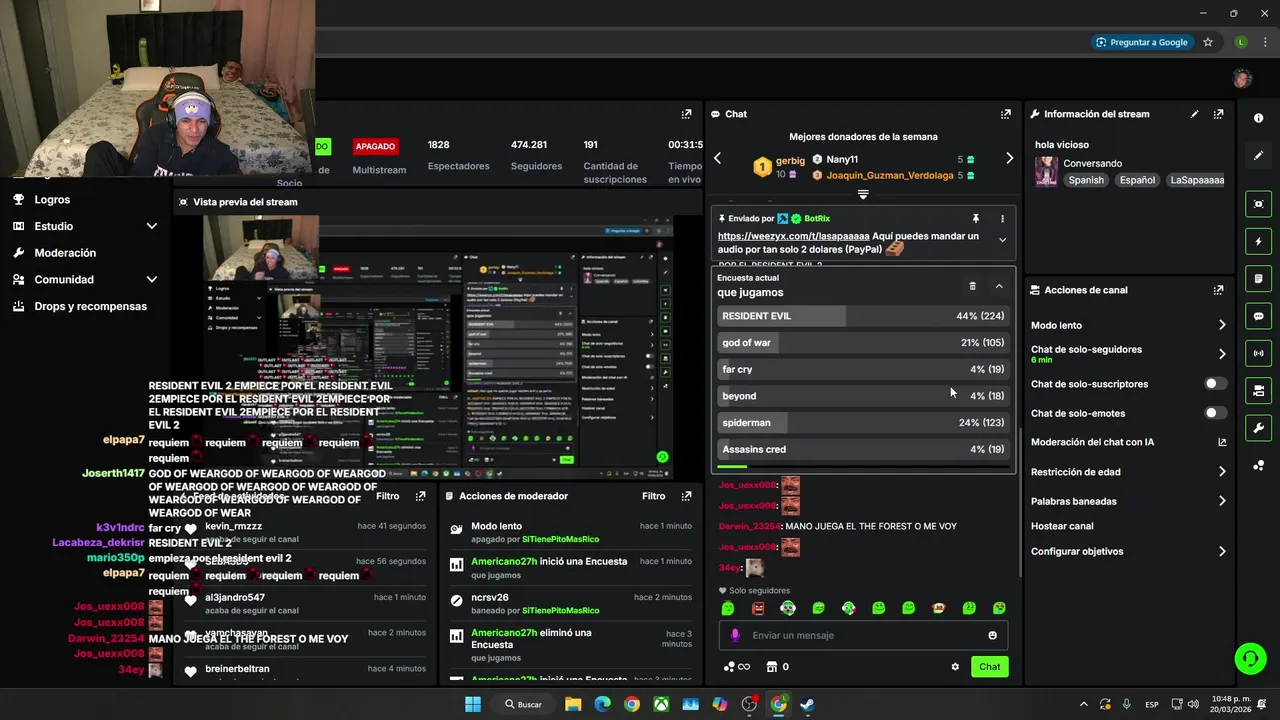
Task: Toggle Chat de solo-emotes switch
Action: (x=1215, y=413)
